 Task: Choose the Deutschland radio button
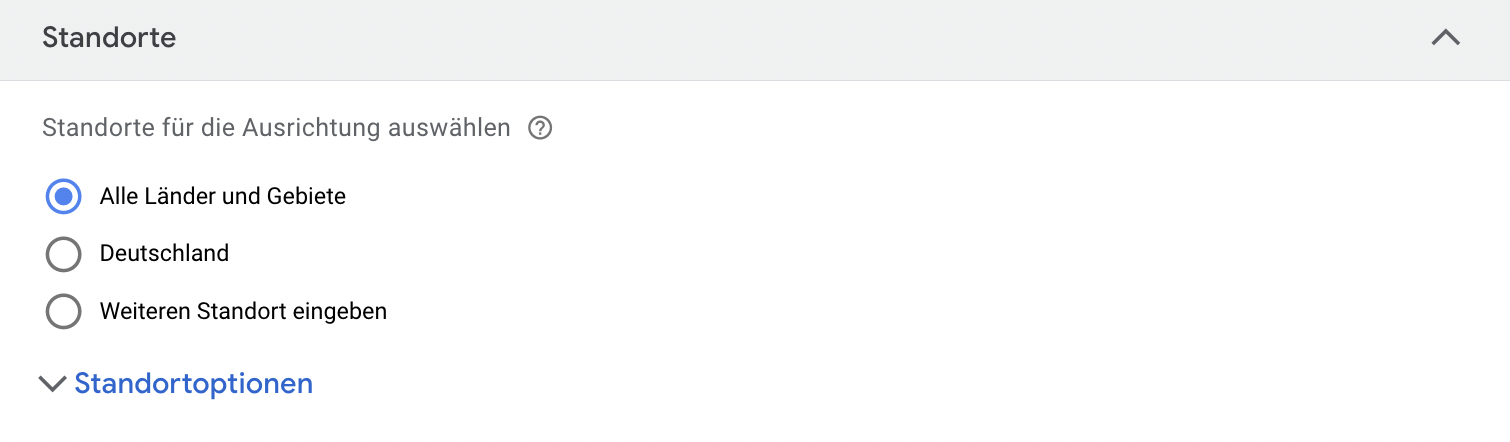pos(64,254)
